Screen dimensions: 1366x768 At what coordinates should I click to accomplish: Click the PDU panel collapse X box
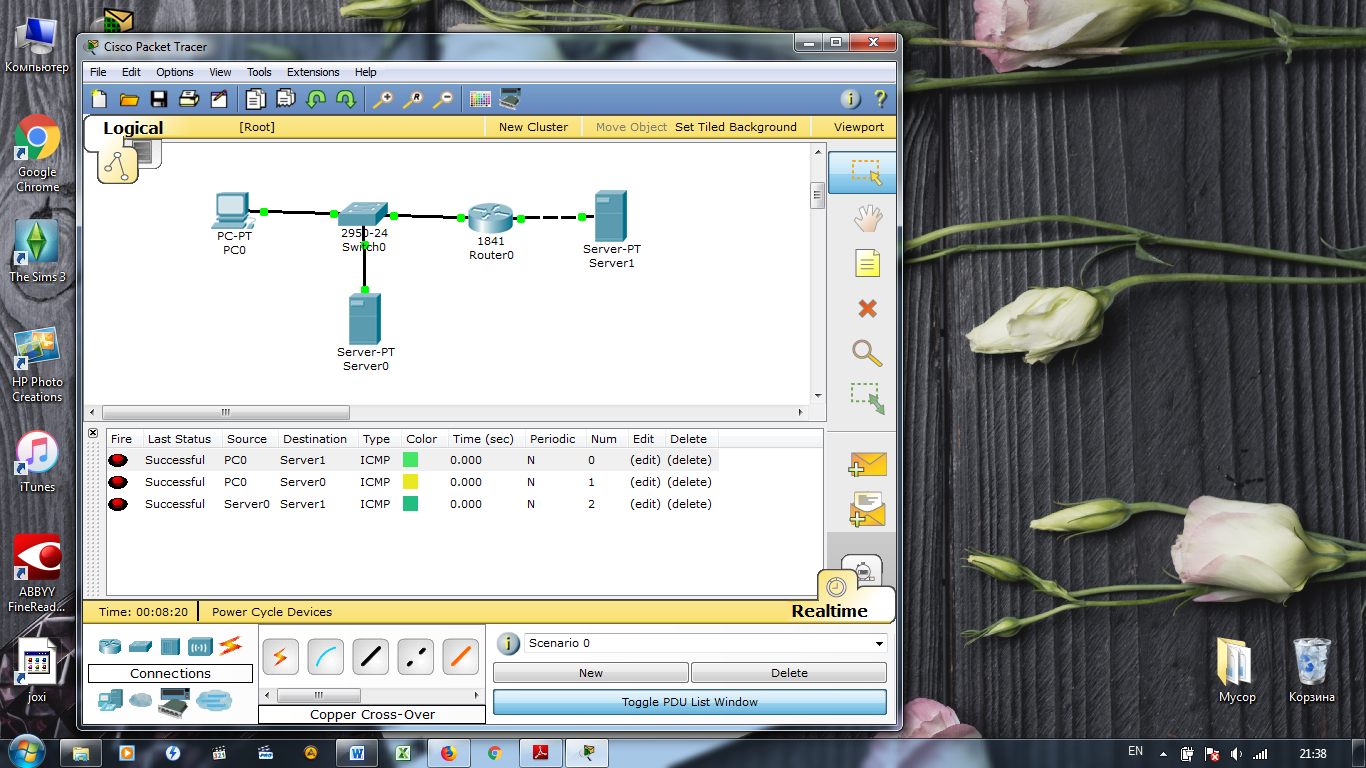click(93, 434)
